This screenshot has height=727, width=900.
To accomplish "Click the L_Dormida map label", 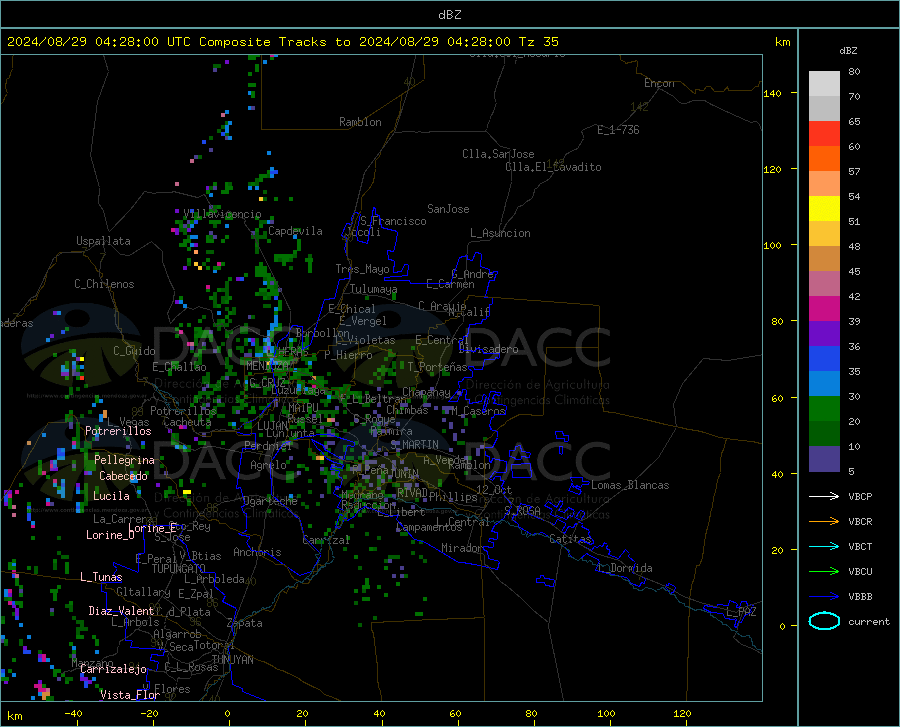I will [x=625, y=568].
